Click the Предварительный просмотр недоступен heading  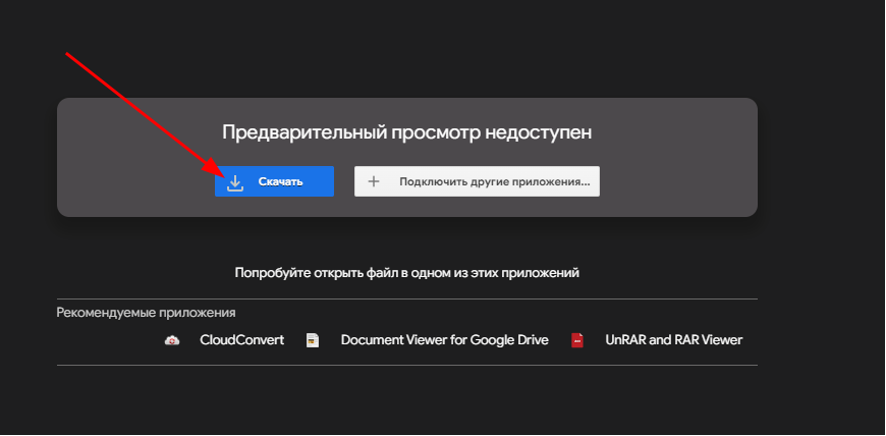tap(407, 133)
